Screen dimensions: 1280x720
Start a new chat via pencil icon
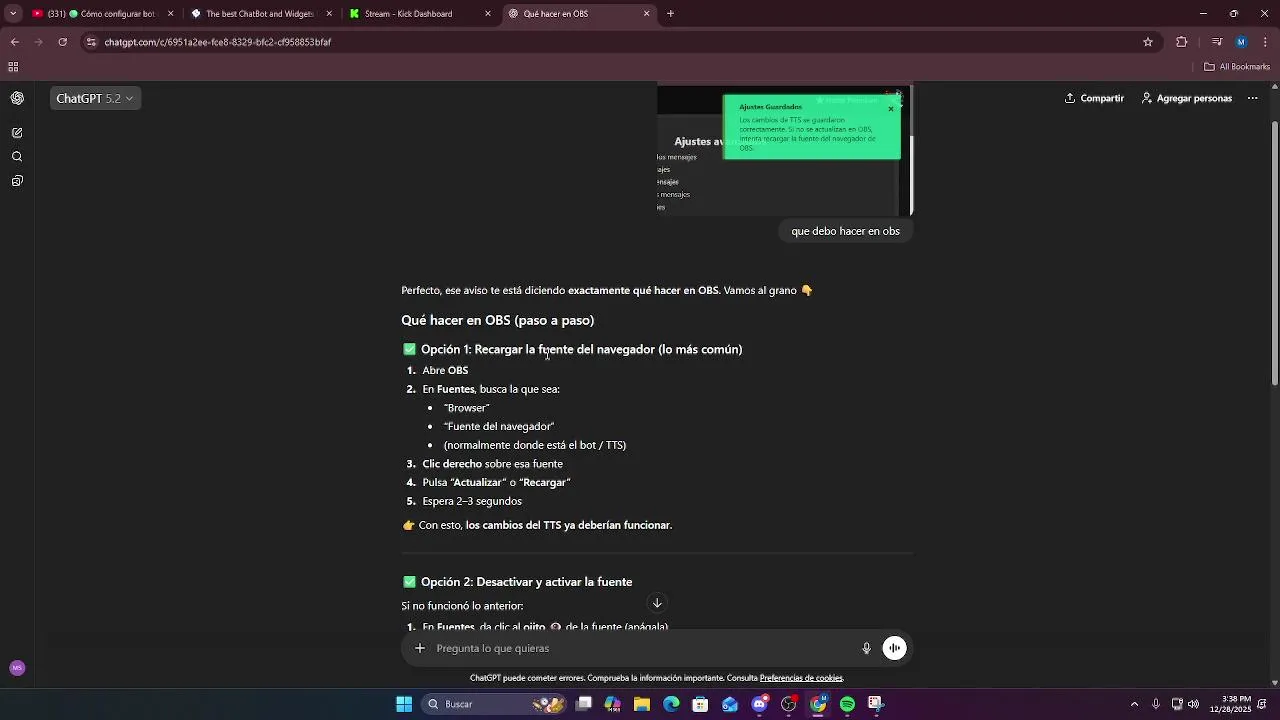coord(17,132)
